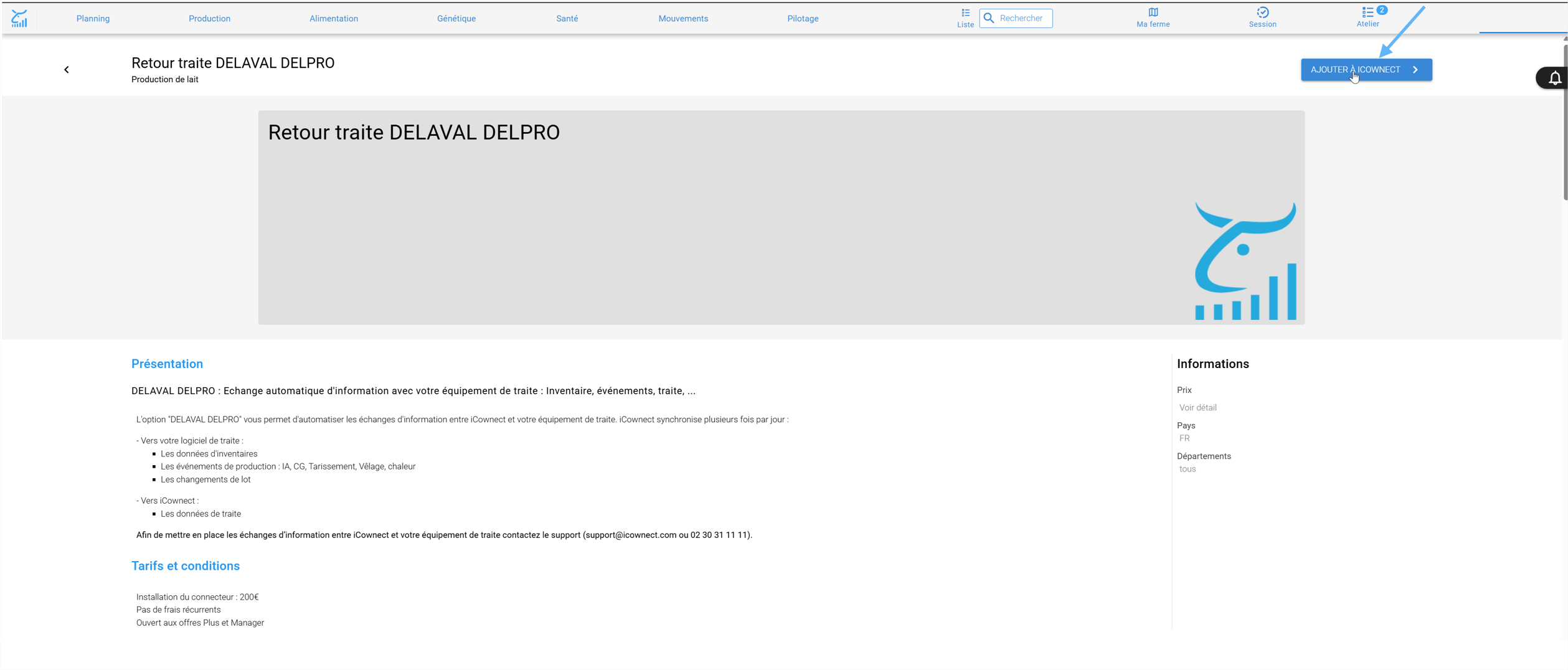
Task: Click the banner title 'Retour traite DELAVAL DELPRO'
Action: click(413, 133)
